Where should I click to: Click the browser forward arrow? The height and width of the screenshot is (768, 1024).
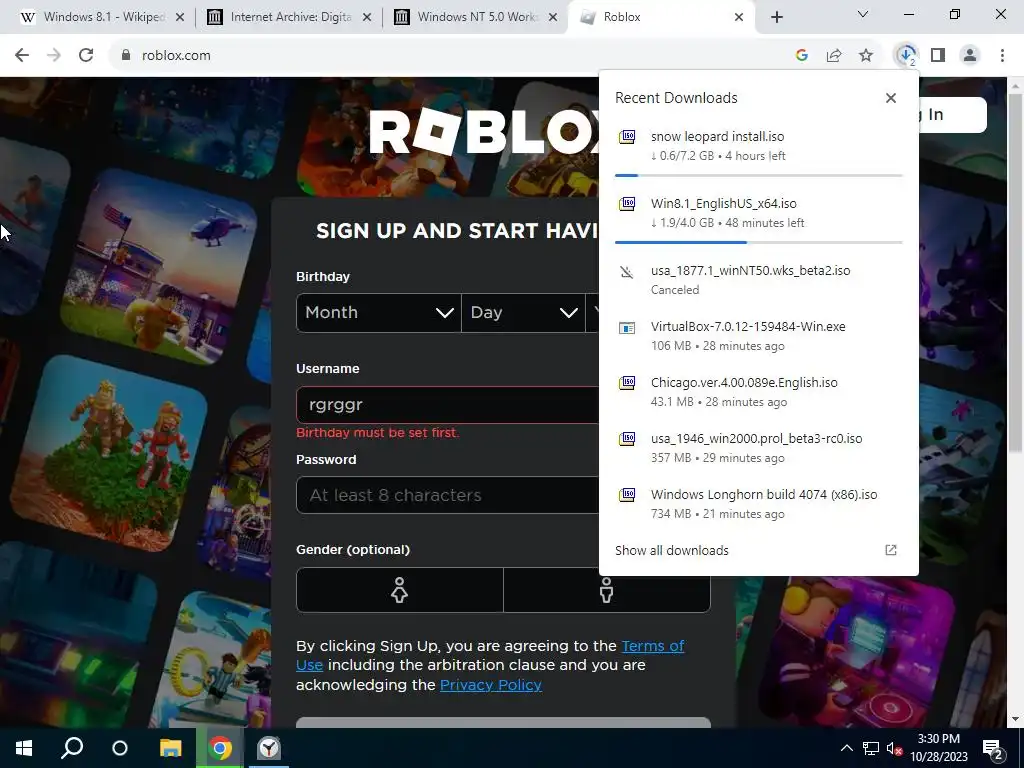[x=54, y=56]
